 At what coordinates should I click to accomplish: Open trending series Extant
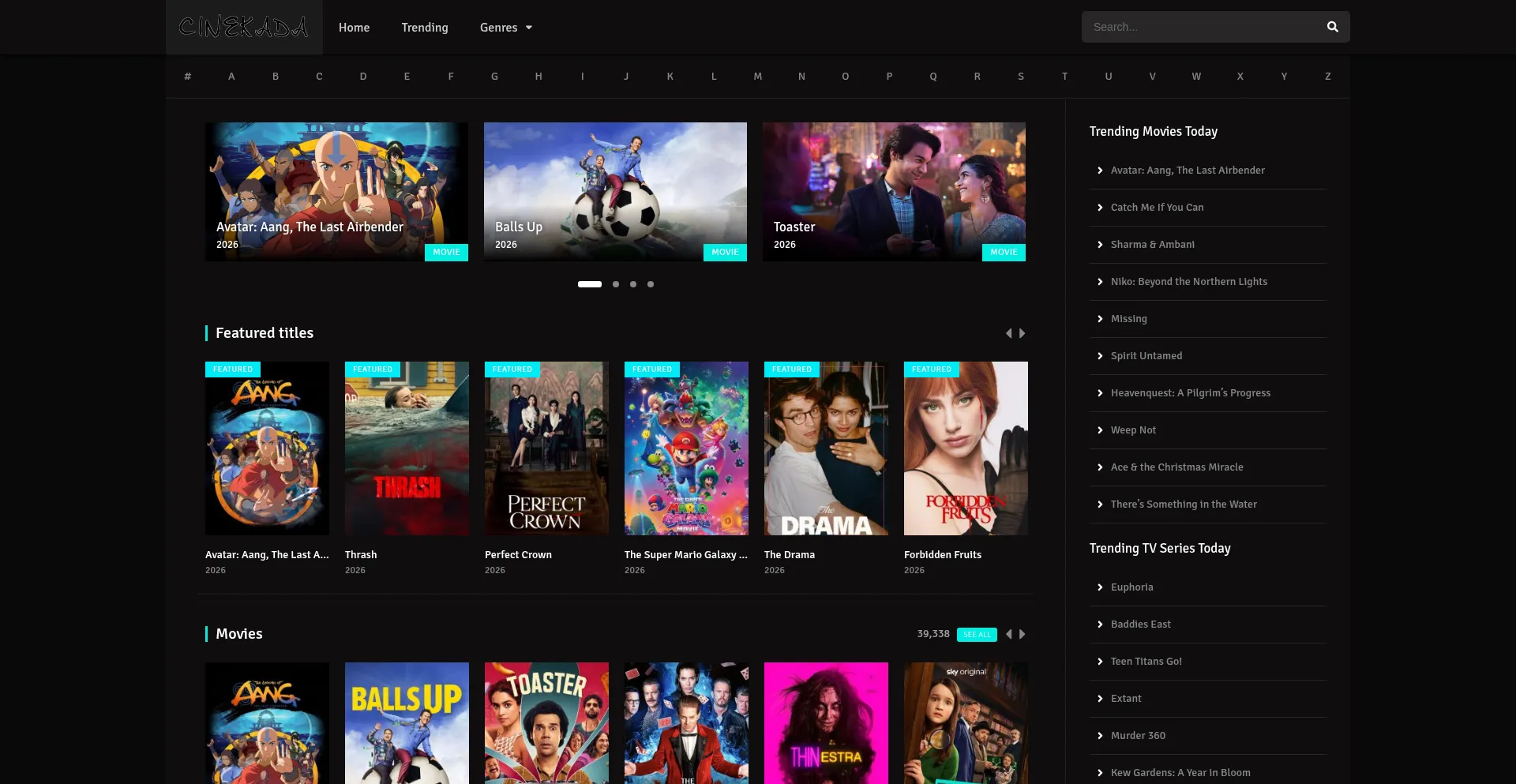(x=1126, y=699)
